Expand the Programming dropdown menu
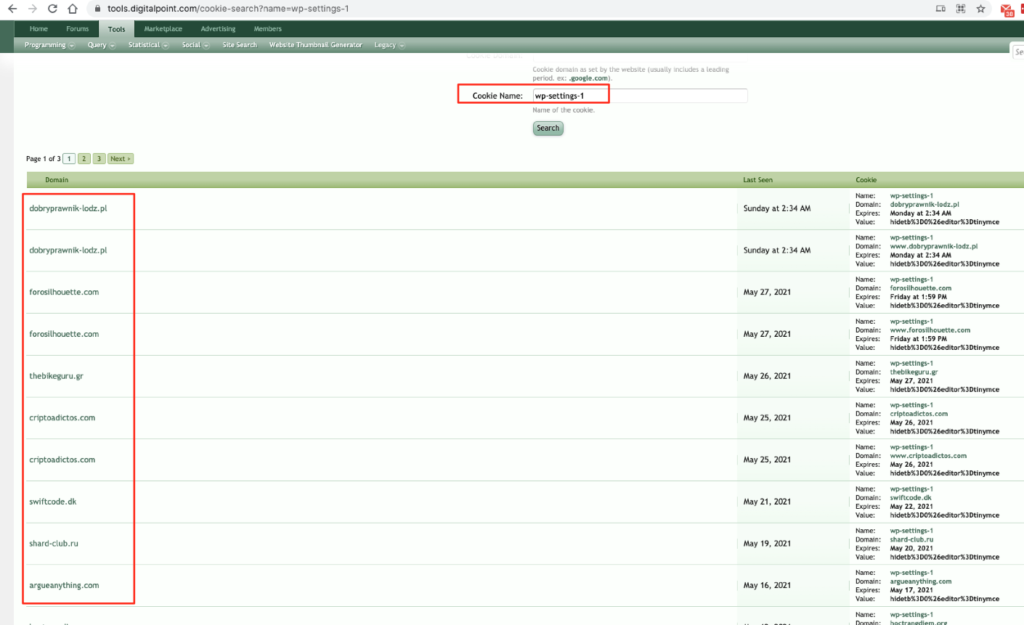The image size is (1024, 625). click(49, 45)
